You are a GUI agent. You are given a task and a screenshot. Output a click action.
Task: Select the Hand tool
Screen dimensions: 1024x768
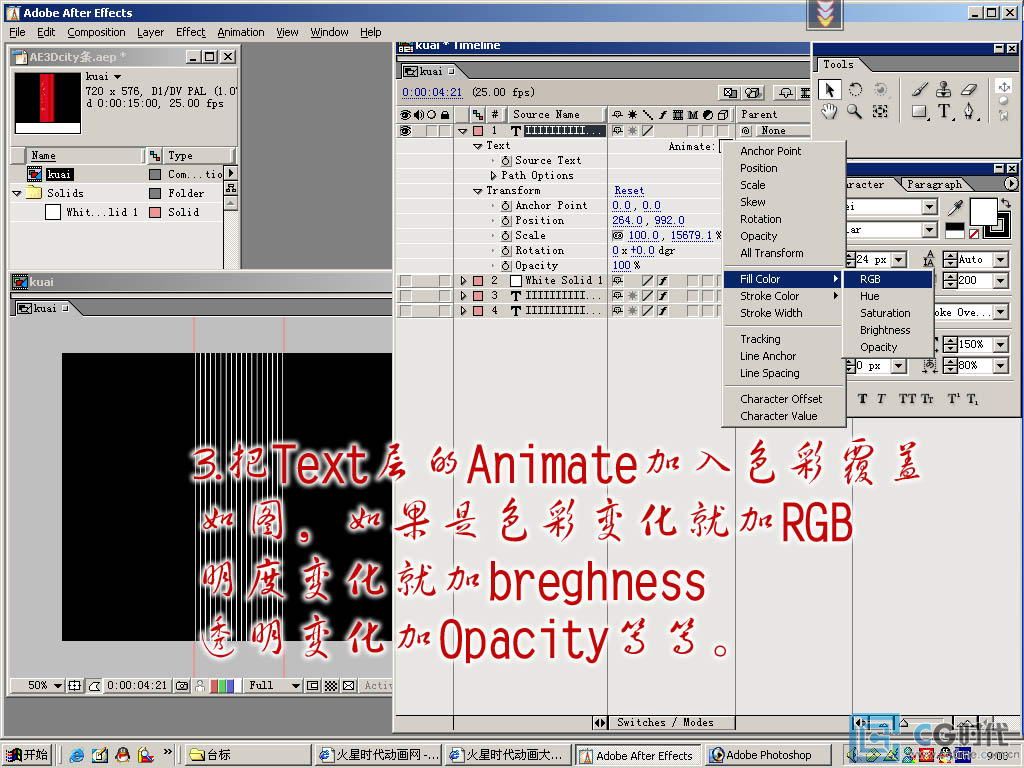coord(829,112)
